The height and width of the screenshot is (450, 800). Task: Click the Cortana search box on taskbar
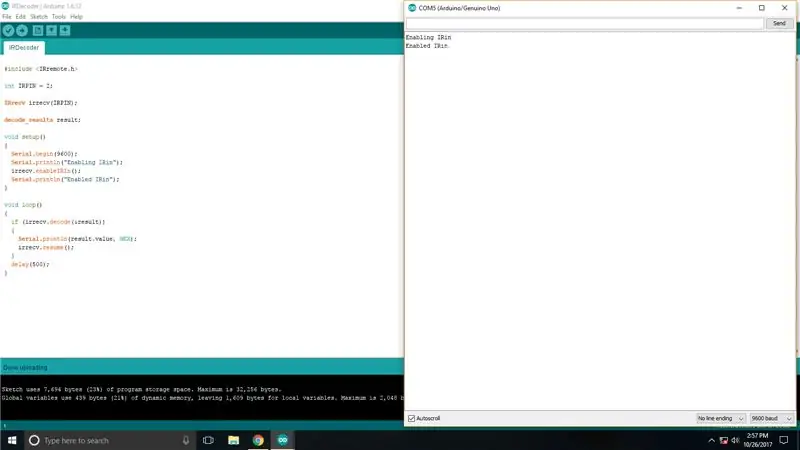click(x=110, y=440)
